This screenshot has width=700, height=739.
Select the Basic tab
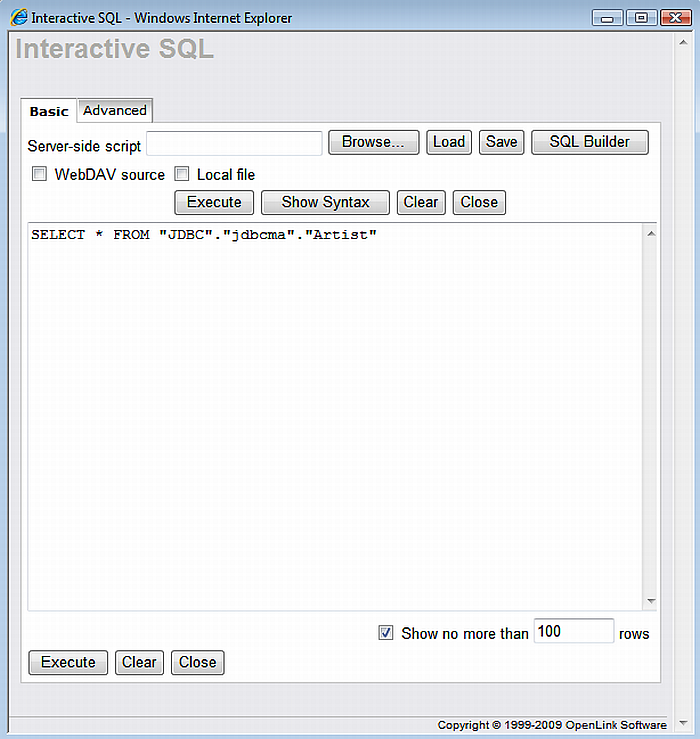pyautogui.click(x=49, y=111)
